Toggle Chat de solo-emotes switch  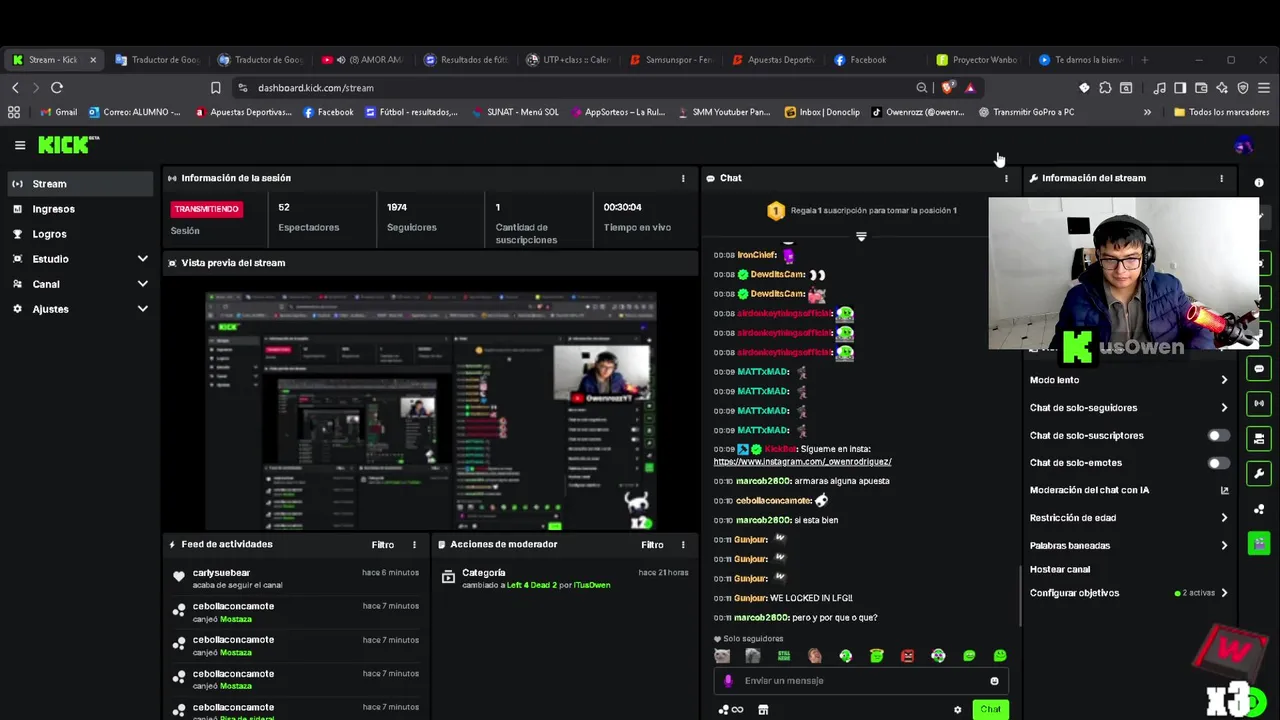tap(1218, 463)
